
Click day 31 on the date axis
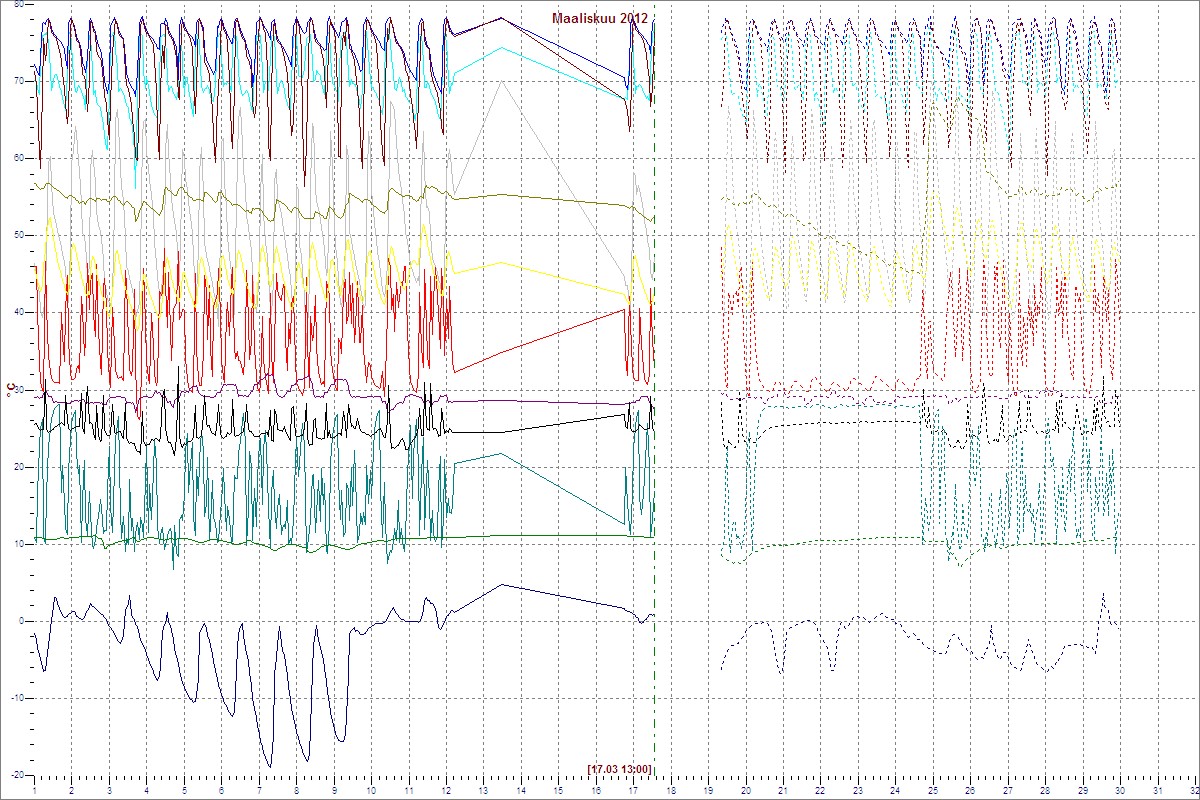1158,790
